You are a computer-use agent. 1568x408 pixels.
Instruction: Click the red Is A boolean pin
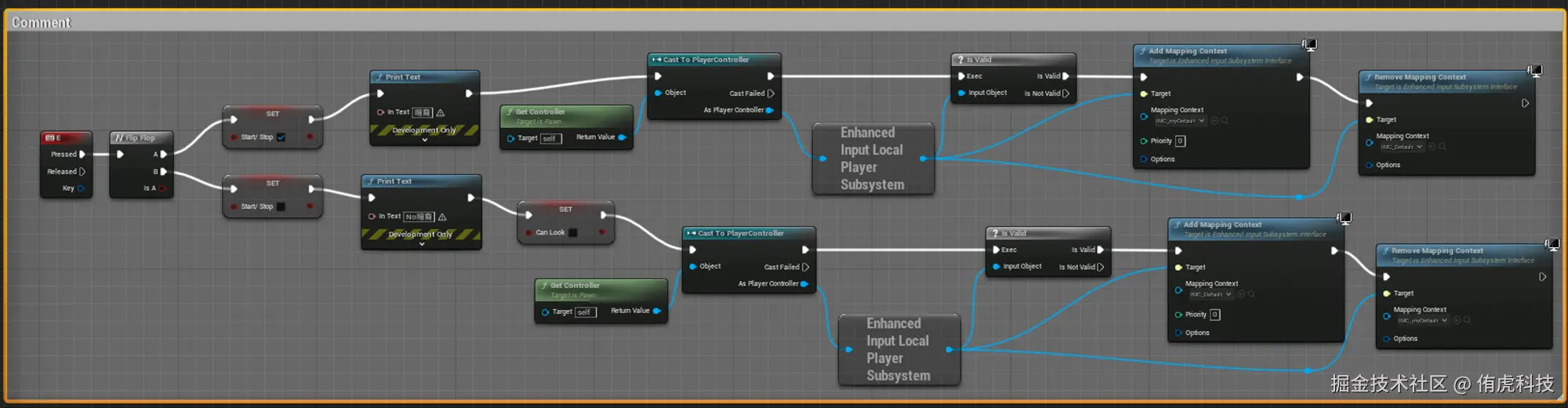coord(162,188)
